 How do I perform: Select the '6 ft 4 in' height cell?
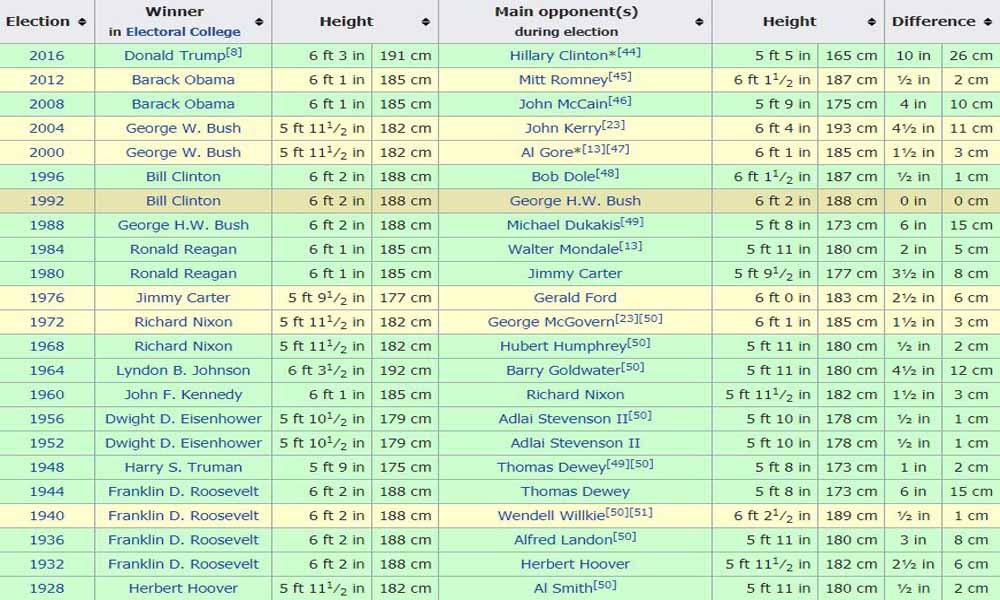pos(765,128)
